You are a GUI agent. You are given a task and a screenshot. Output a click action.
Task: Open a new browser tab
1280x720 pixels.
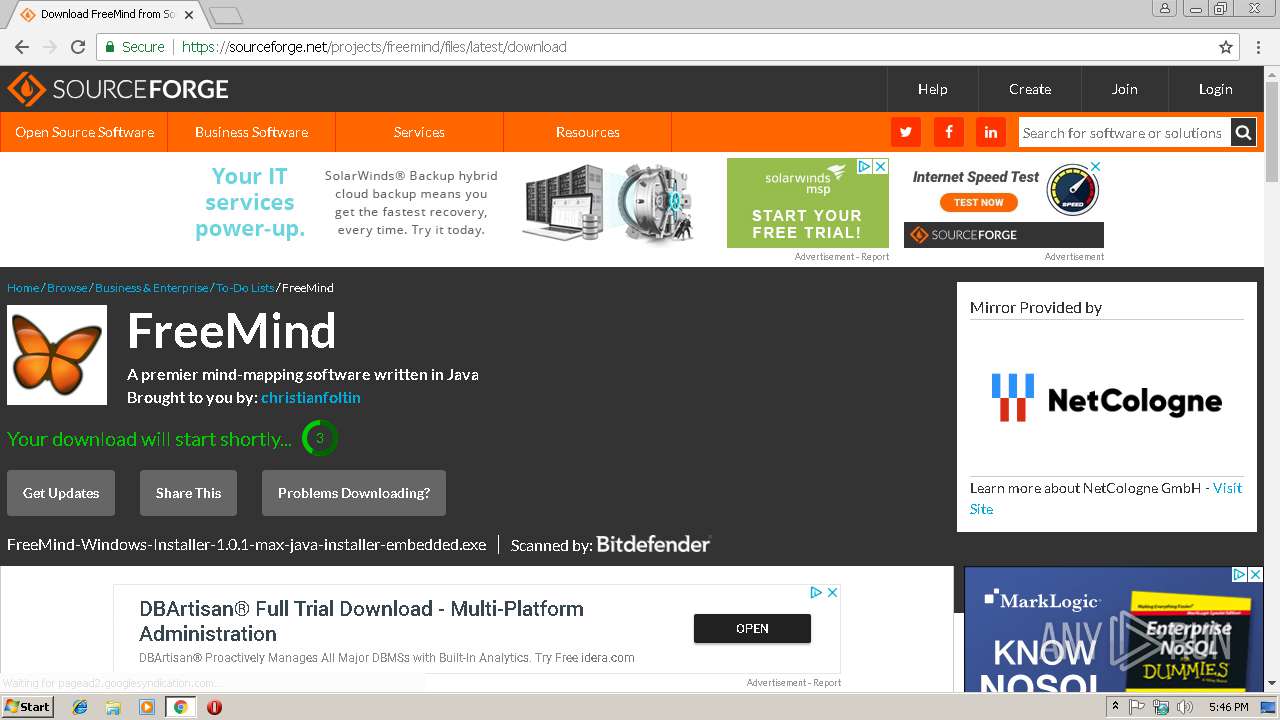(x=226, y=15)
